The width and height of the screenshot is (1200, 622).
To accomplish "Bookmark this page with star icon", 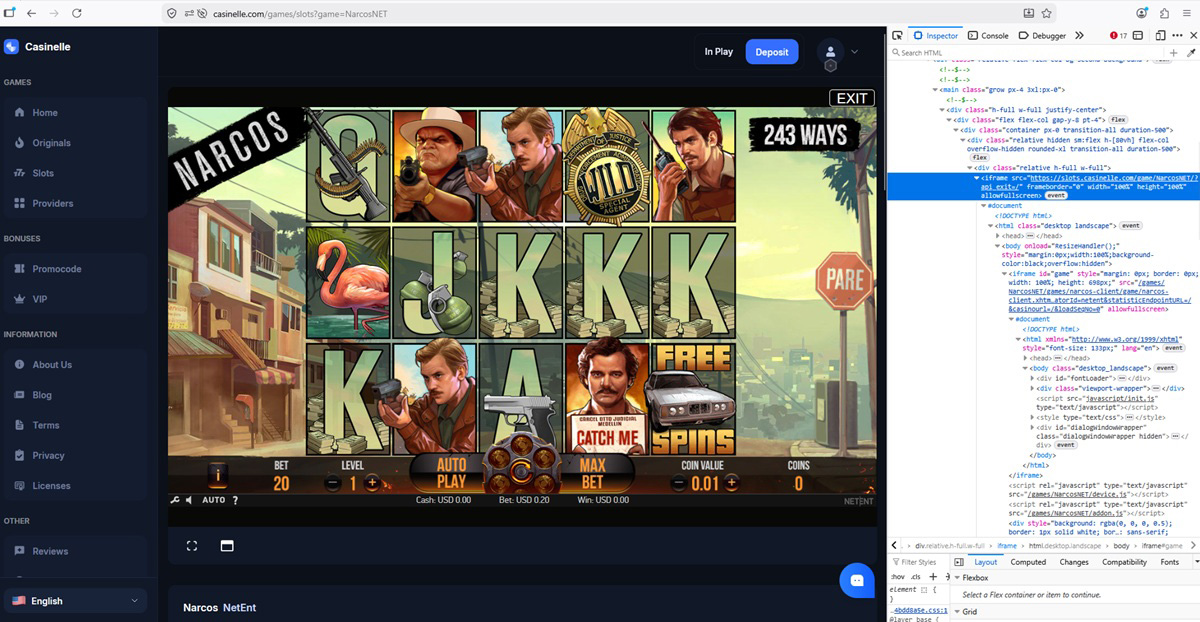I will coord(1046,13).
